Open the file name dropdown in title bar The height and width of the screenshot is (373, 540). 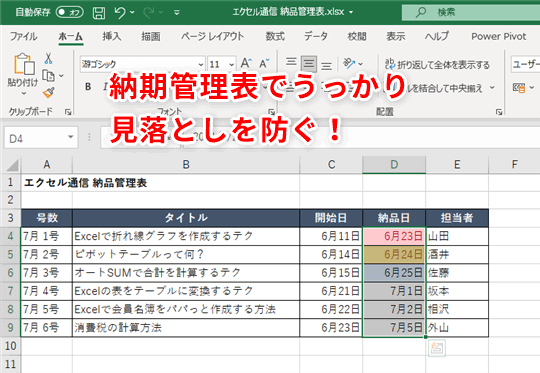pos(351,12)
